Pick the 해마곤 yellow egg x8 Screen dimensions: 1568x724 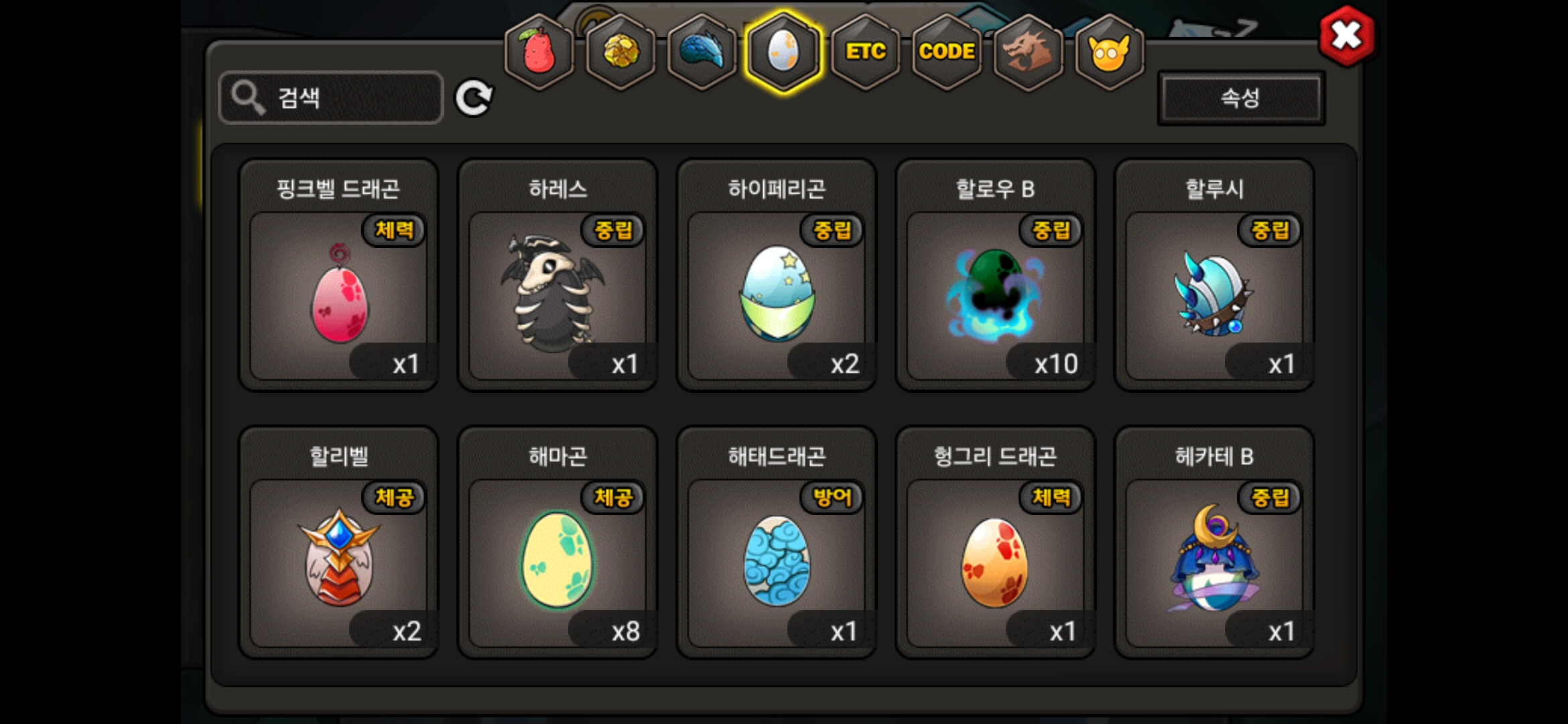click(x=558, y=542)
